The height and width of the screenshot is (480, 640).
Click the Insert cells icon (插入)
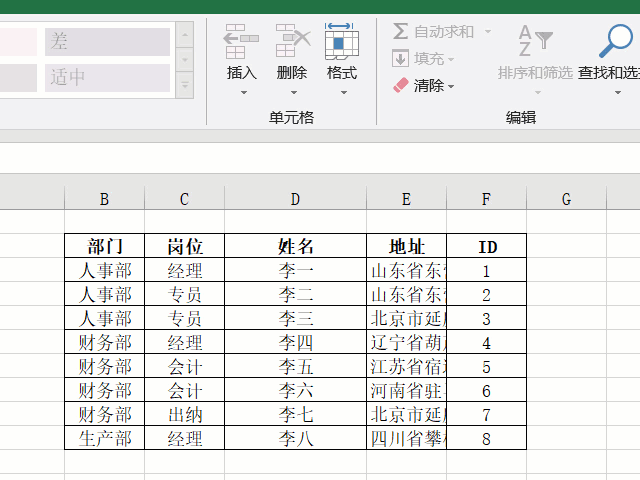(x=241, y=41)
